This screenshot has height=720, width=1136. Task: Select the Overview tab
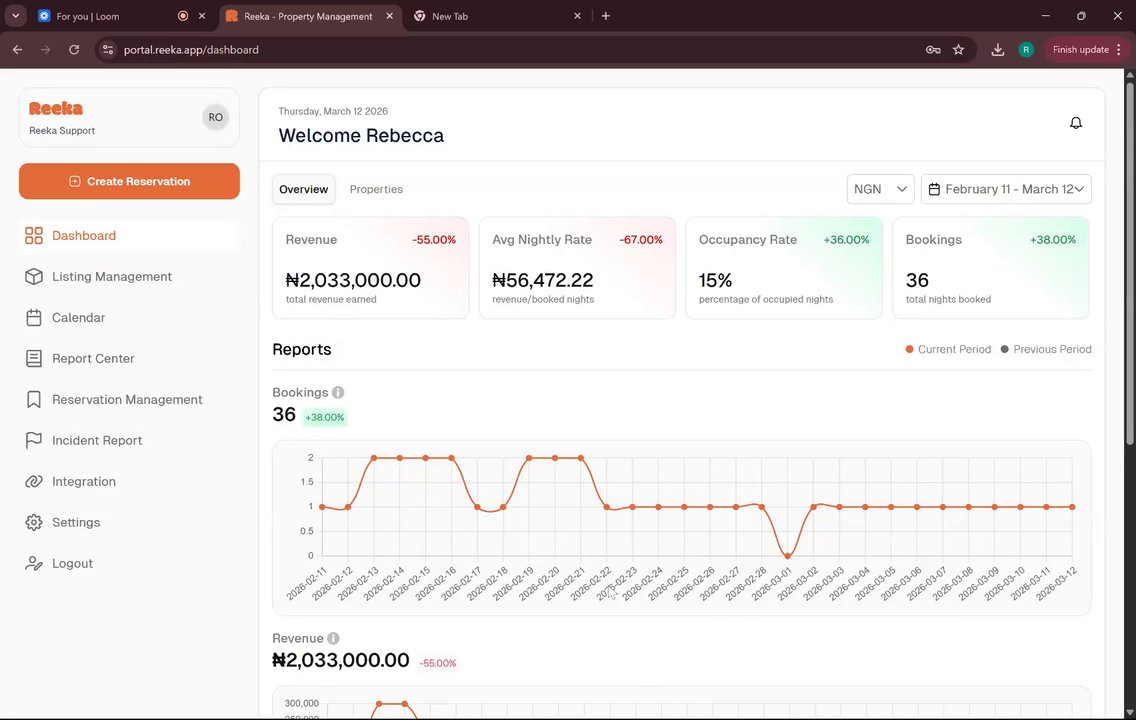click(x=304, y=189)
